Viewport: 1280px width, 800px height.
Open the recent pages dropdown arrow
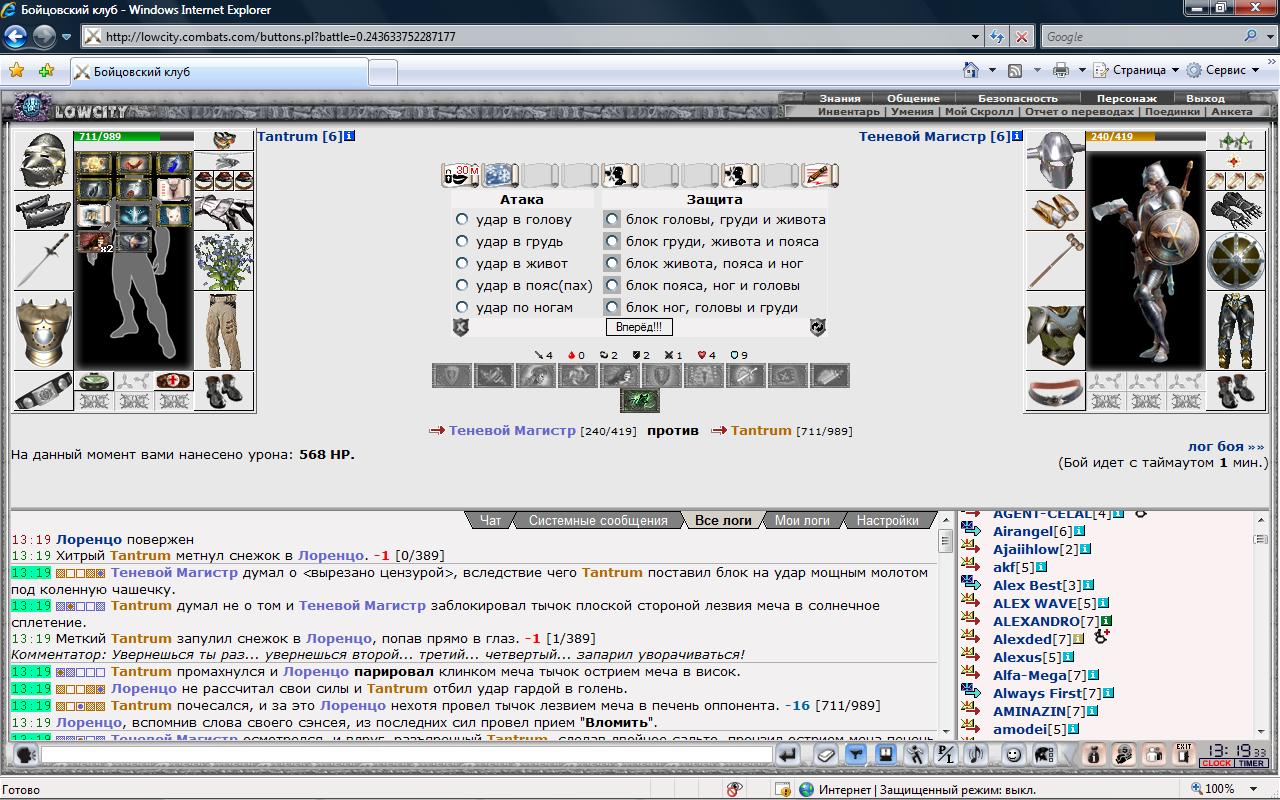pyautogui.click(x=66, y=37)
